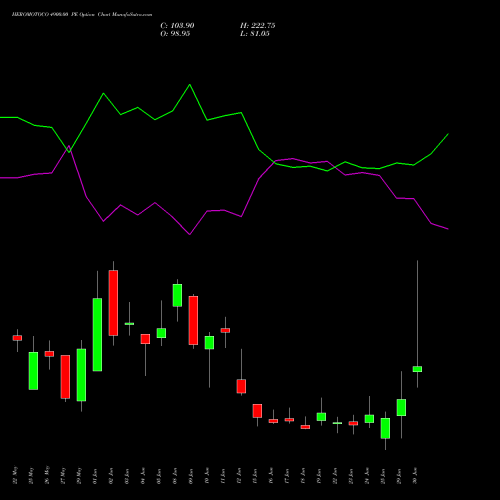Click the 25 Jun date label
This screenshot has width=500, height=500.
384,476
